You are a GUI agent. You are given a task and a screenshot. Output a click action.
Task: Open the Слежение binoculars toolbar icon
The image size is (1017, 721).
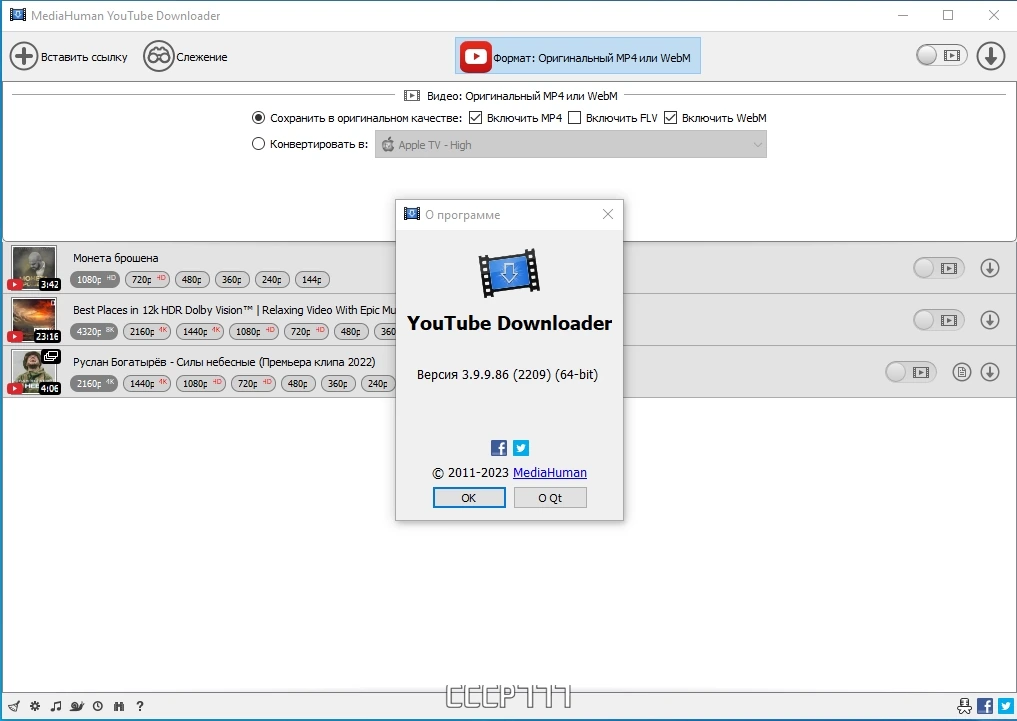158,56
